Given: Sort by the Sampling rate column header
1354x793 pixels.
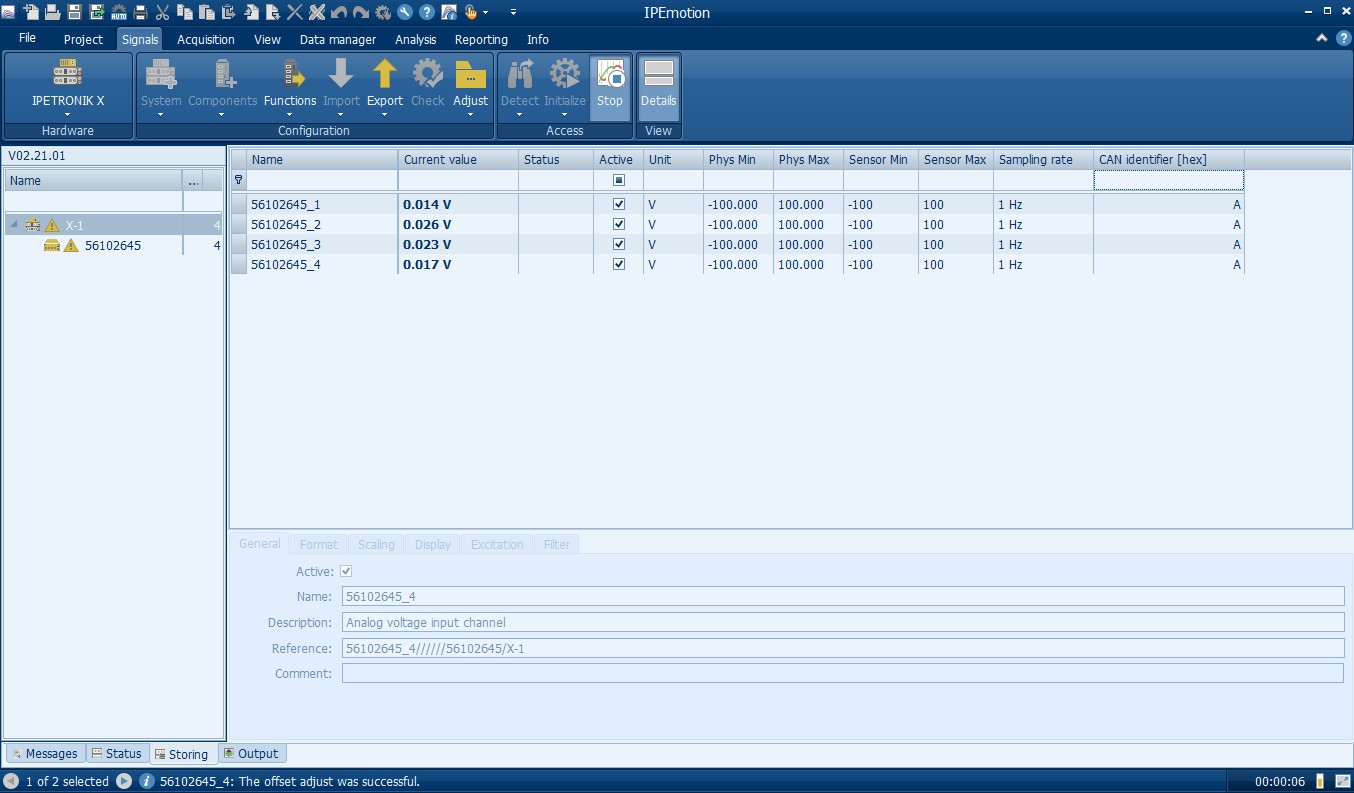Looking at the screenshot, I should [x=1043, y=160].
